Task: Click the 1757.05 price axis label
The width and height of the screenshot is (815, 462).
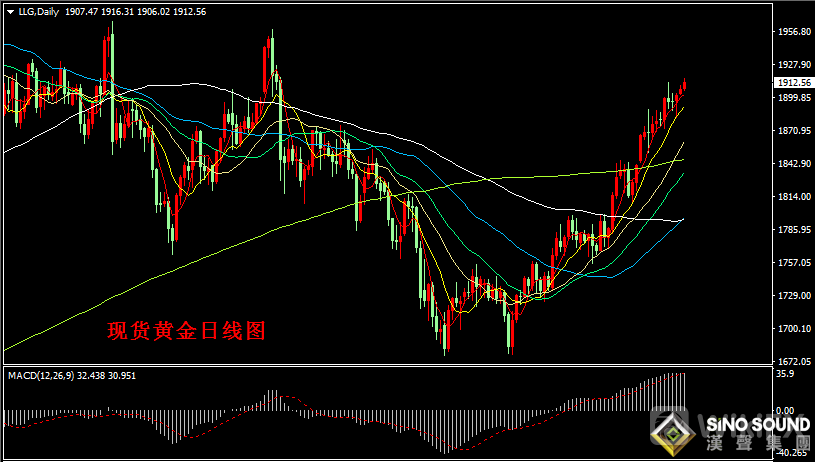Action: click(x=792, y=263)
